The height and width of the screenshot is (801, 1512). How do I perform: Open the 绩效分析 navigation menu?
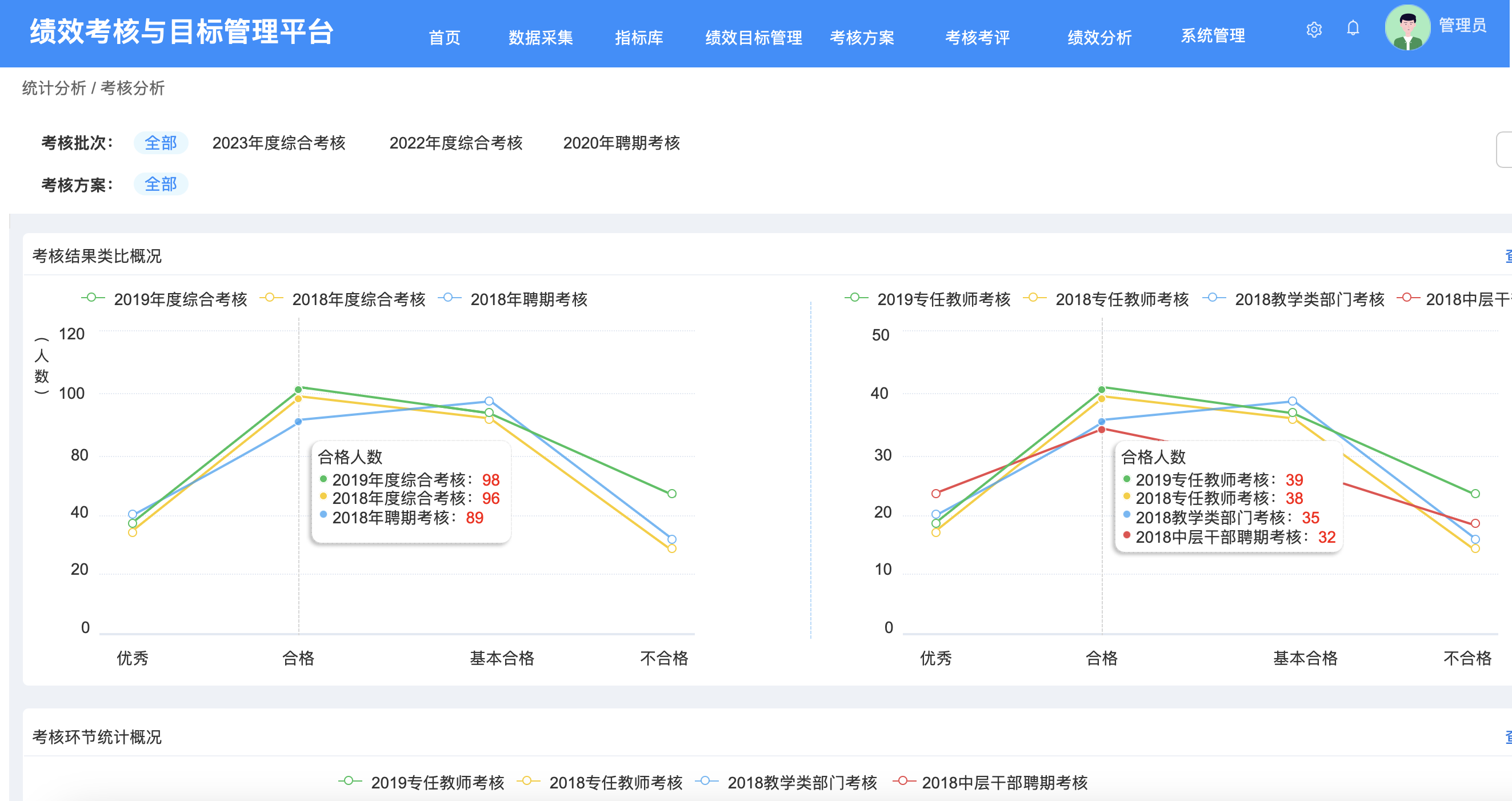pyautogui.click(x=1099, y=38)
